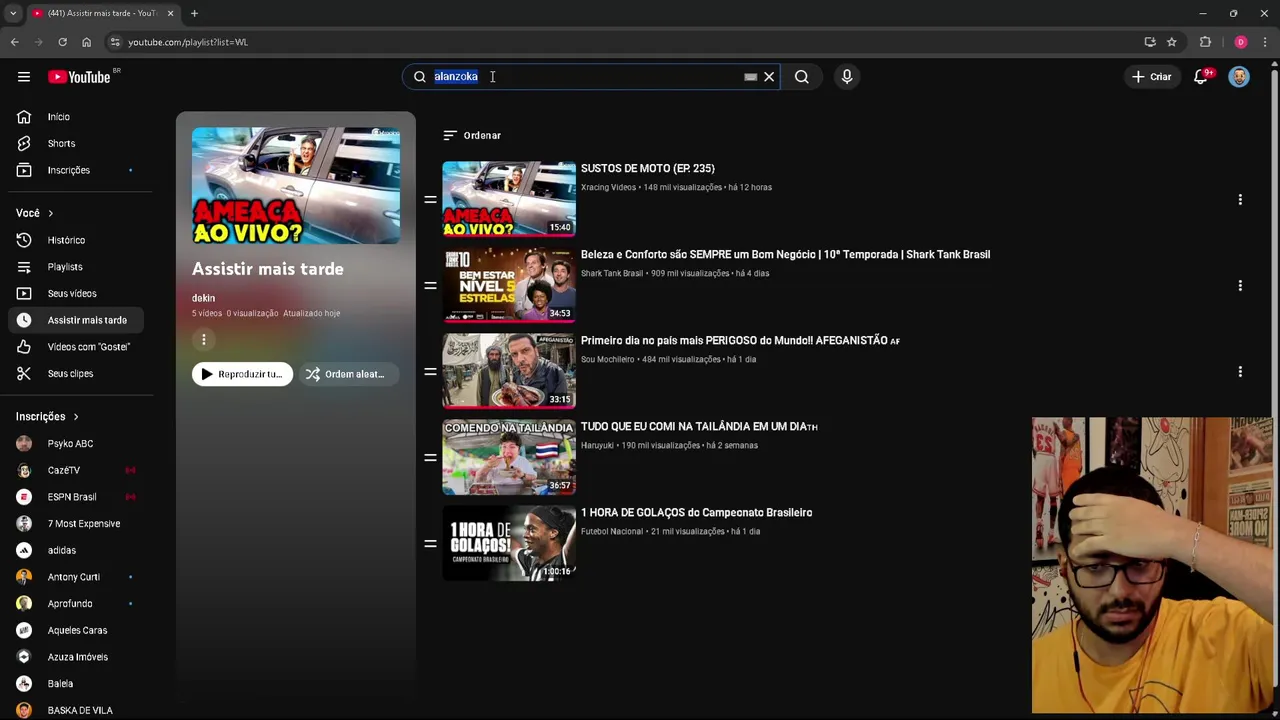The height and width of the screenshot is (720, 1280).
Task: Open Inscrições in the sidebar
Action: [x=78, y=170]
